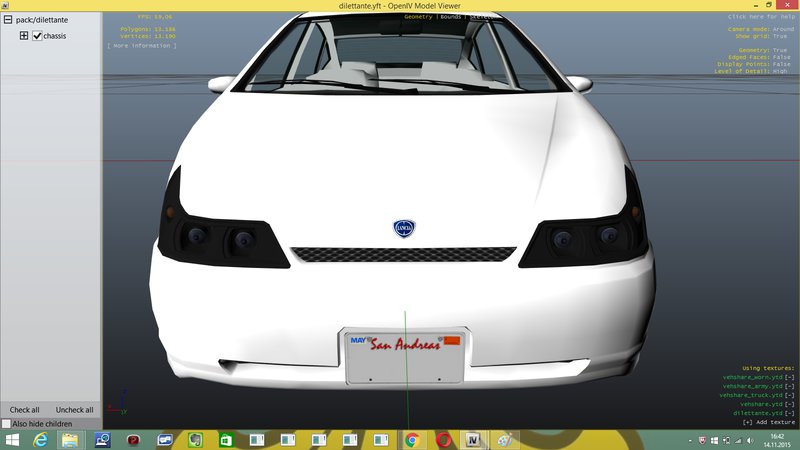Switch to the Bounds view tab
The height and width of the screenshot is (450, 800).
pyautogui.click(x=451, y=17)
